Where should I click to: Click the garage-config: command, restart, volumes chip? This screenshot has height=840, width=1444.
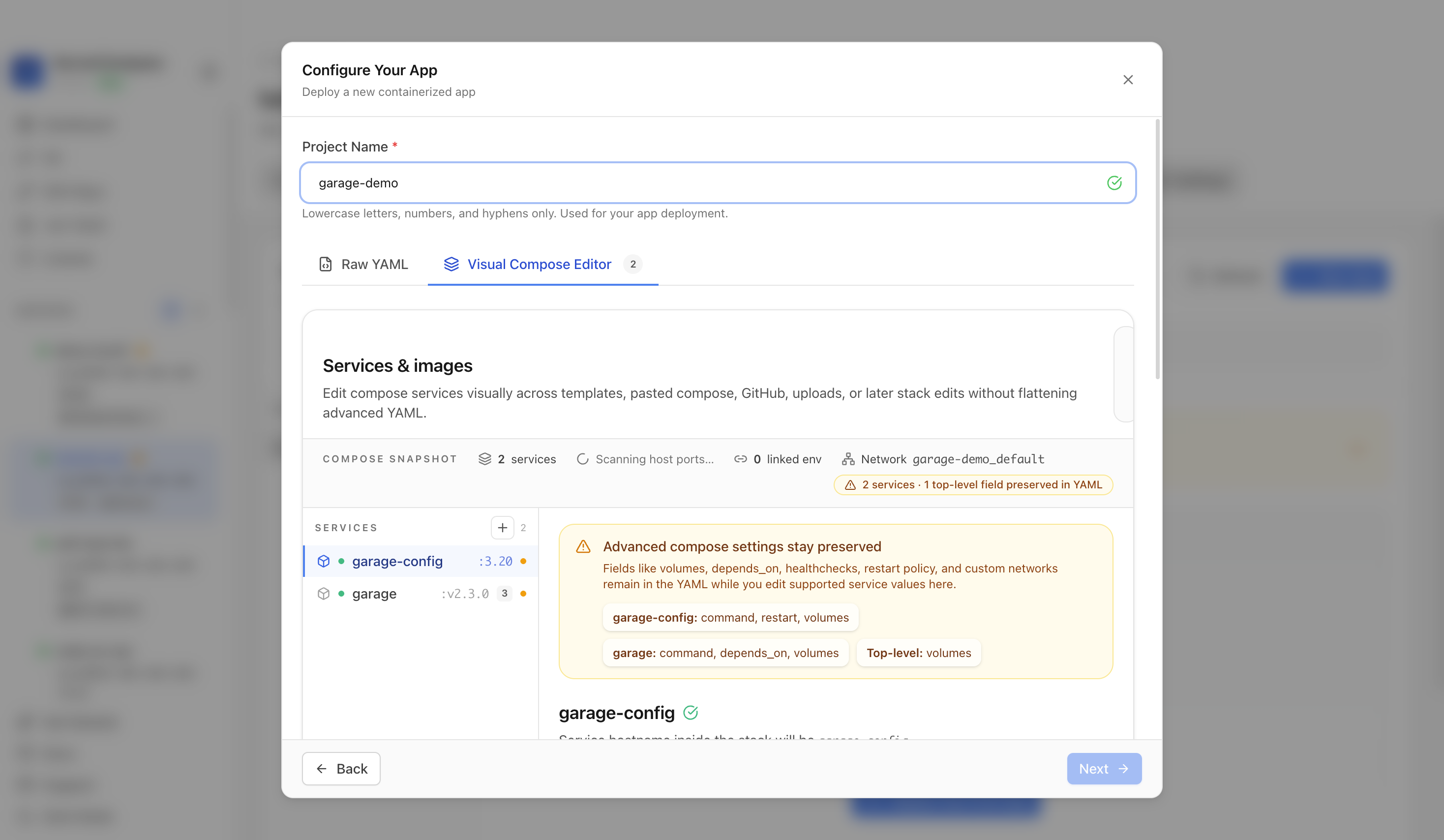pyautogui.click(x=730, y=617)
